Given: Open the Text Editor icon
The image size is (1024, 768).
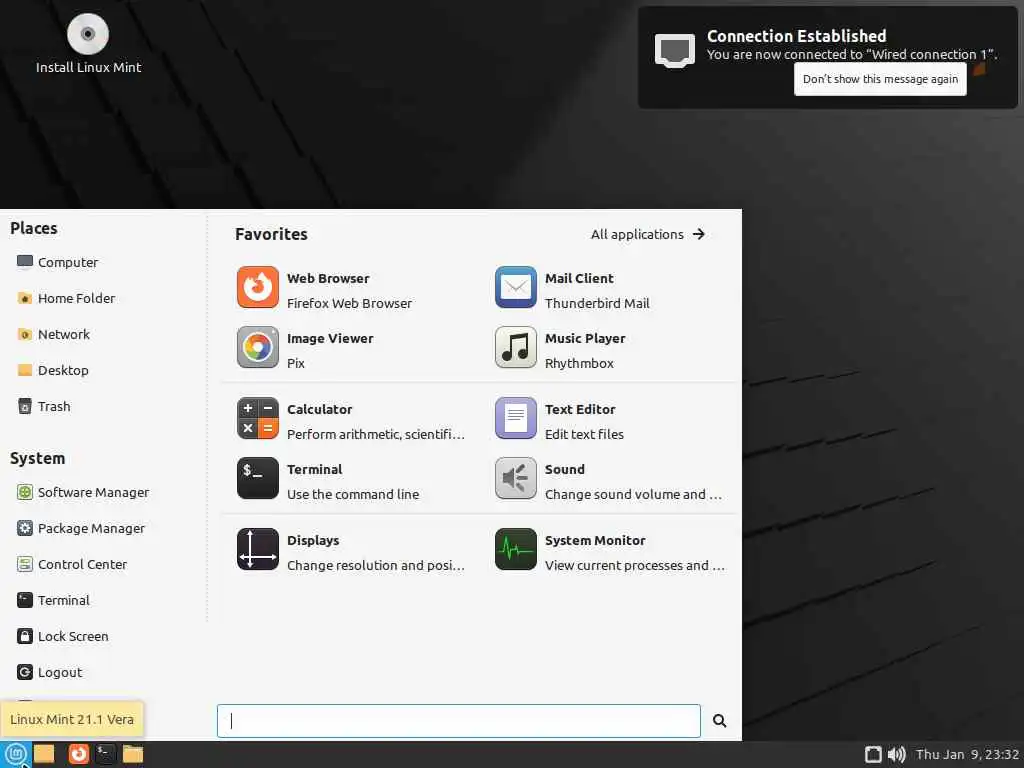Looking at the screenshot, I should click(515, 418).
